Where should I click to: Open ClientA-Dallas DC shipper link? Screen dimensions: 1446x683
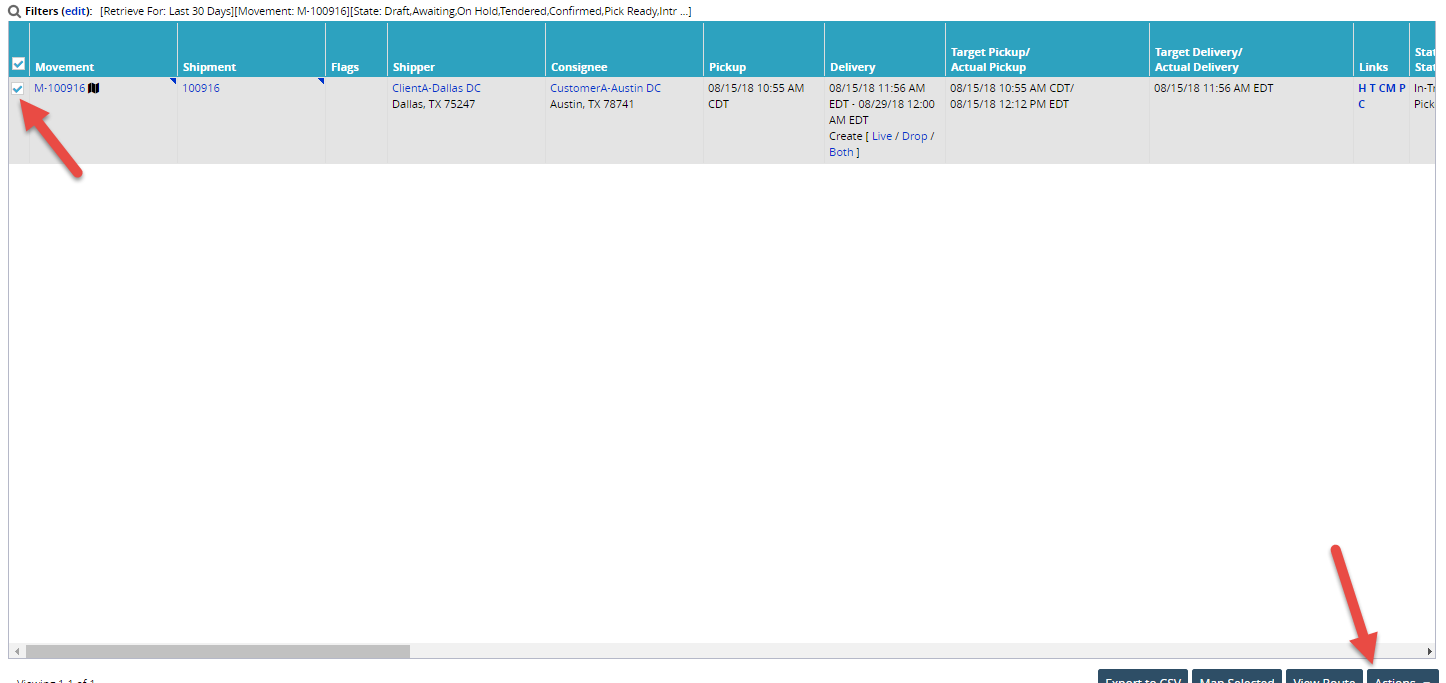tap(436, 88)
